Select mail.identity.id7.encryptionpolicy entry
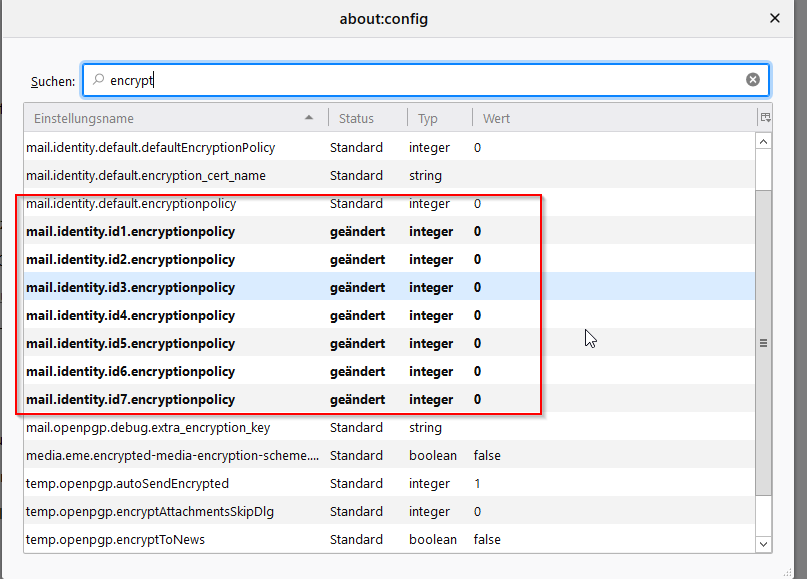This screenshot has width=807, height=579. [x=130, y=399]
